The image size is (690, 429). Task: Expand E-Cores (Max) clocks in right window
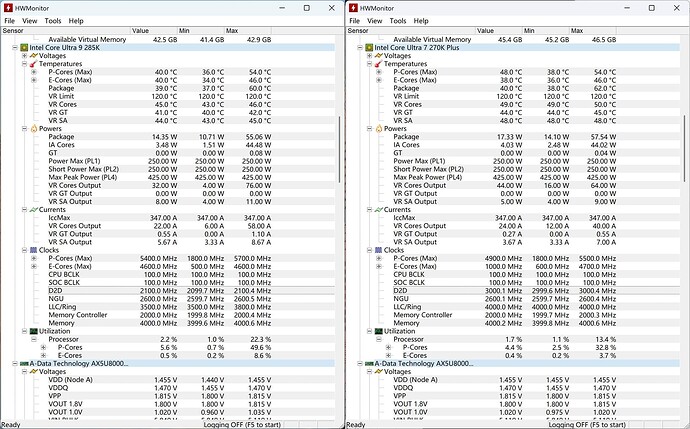click(x=379, y=266)
